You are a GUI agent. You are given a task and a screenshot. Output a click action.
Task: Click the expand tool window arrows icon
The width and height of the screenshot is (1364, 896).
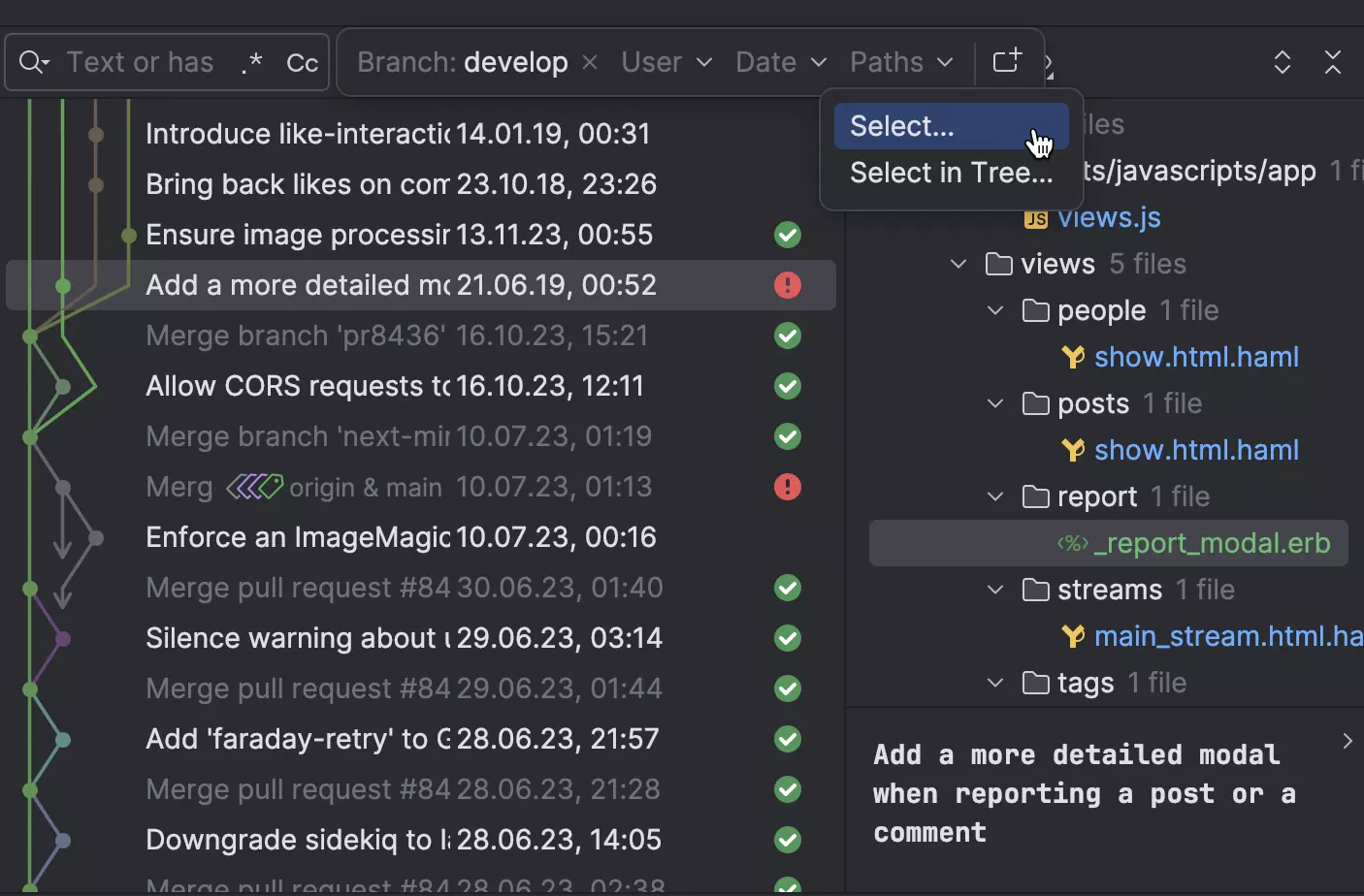click(1282, 61)
